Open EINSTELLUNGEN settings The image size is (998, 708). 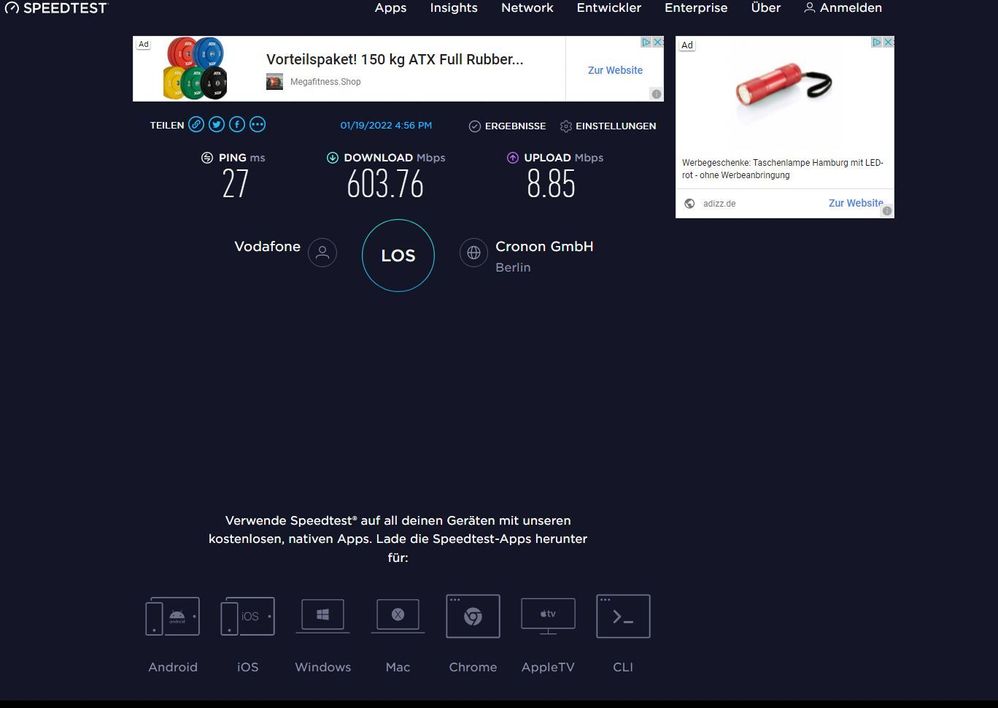608,126
